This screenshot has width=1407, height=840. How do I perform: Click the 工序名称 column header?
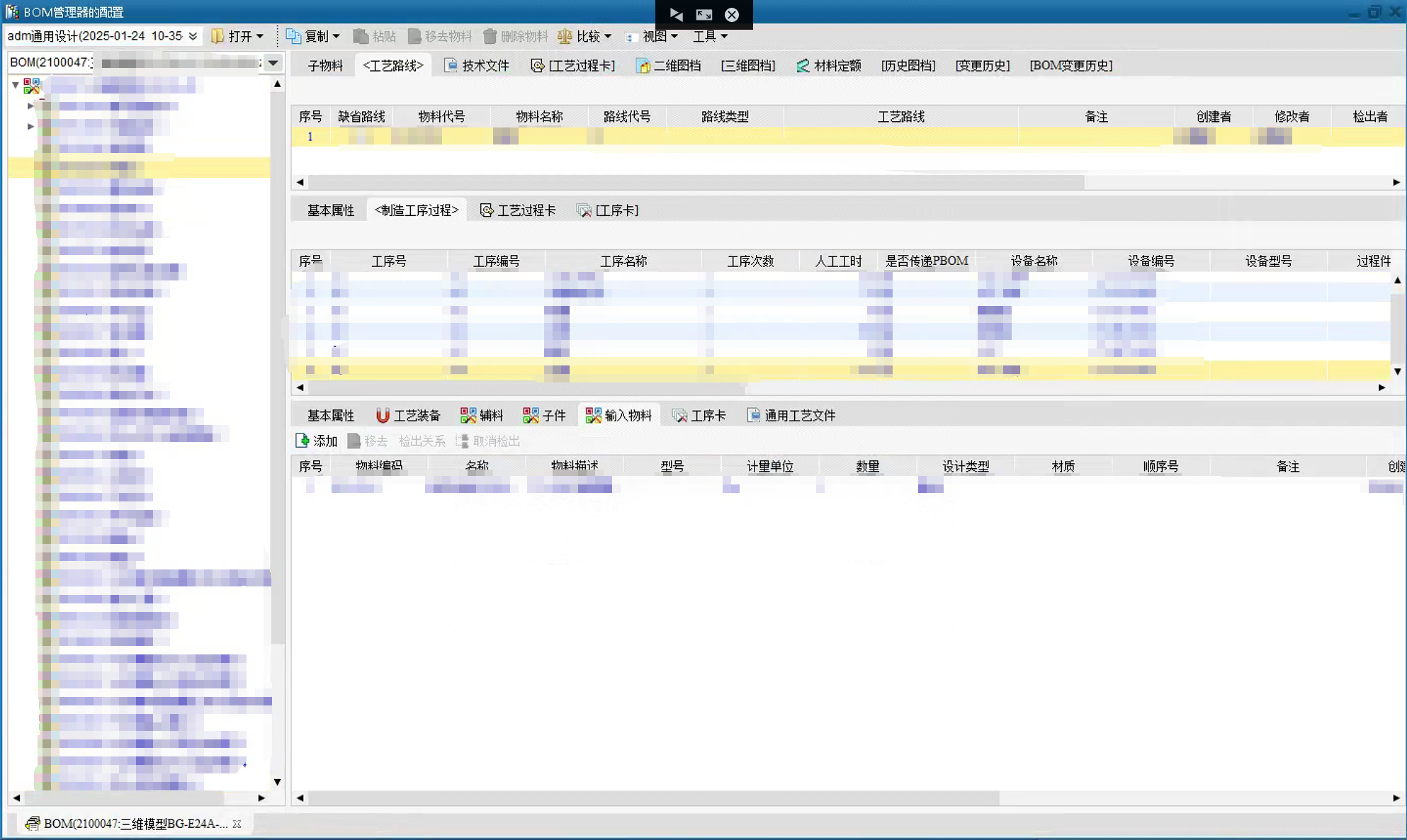[x=623, y=261]
